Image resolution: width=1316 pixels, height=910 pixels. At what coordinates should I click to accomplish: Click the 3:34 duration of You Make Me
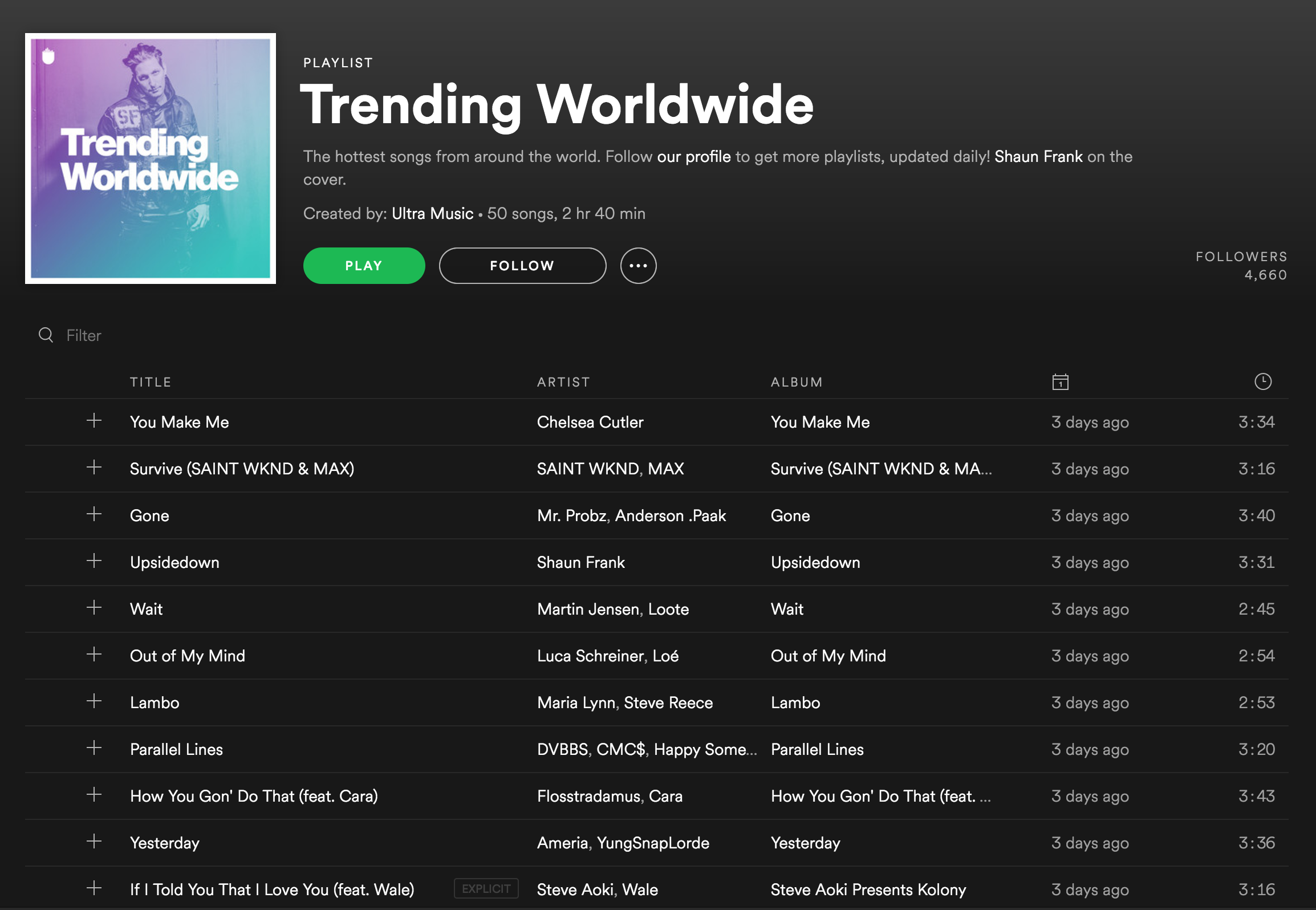[1256, 422]
